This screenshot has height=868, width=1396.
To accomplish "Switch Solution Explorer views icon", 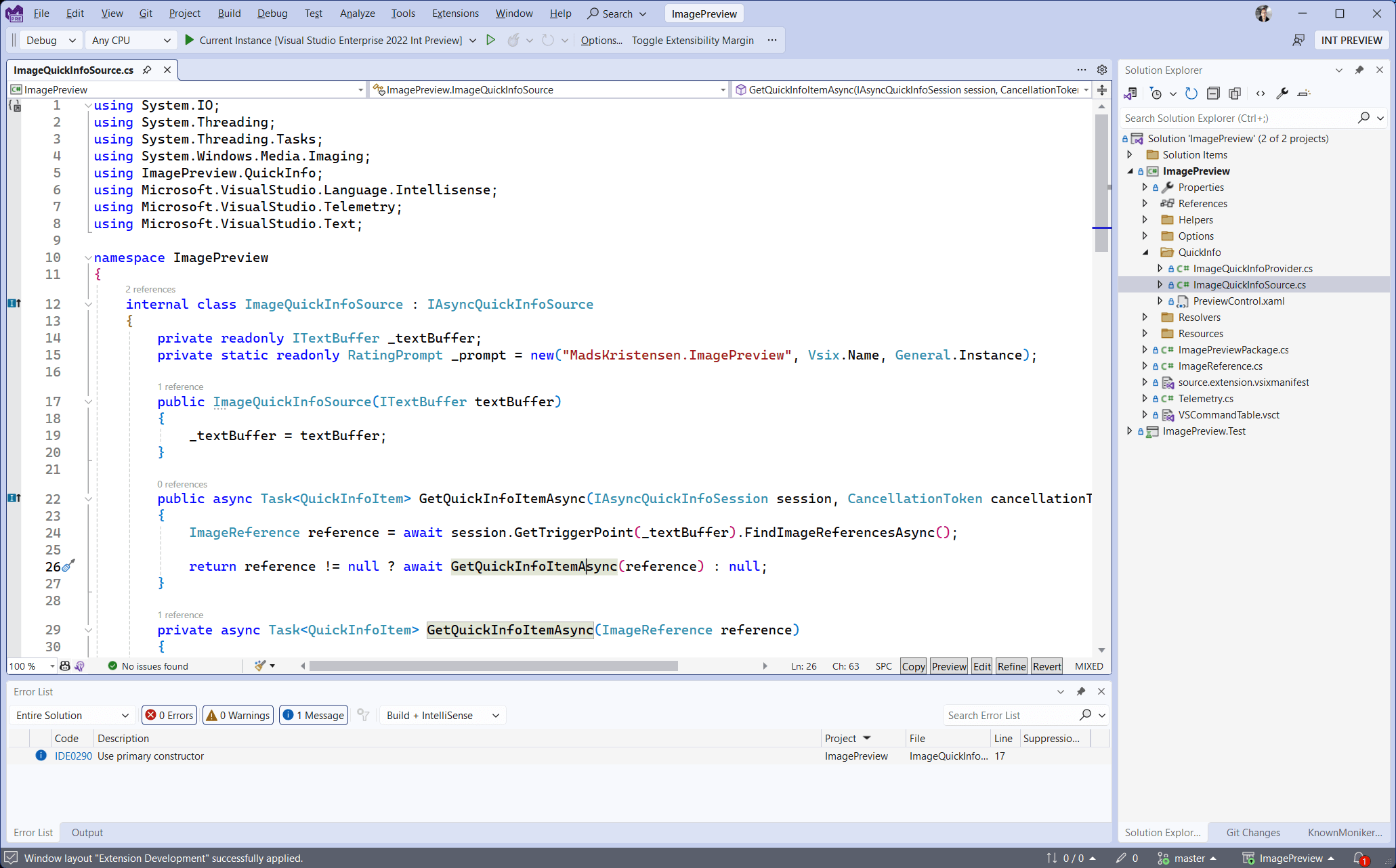I will point(1130,93).
